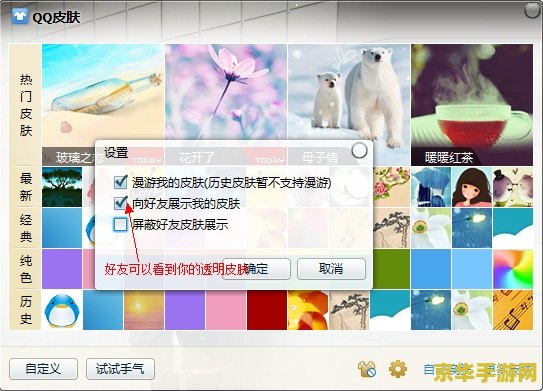543x391 pixels.
Task: Select music notes skin in 历史 row
Action: [x=513, y=310]
